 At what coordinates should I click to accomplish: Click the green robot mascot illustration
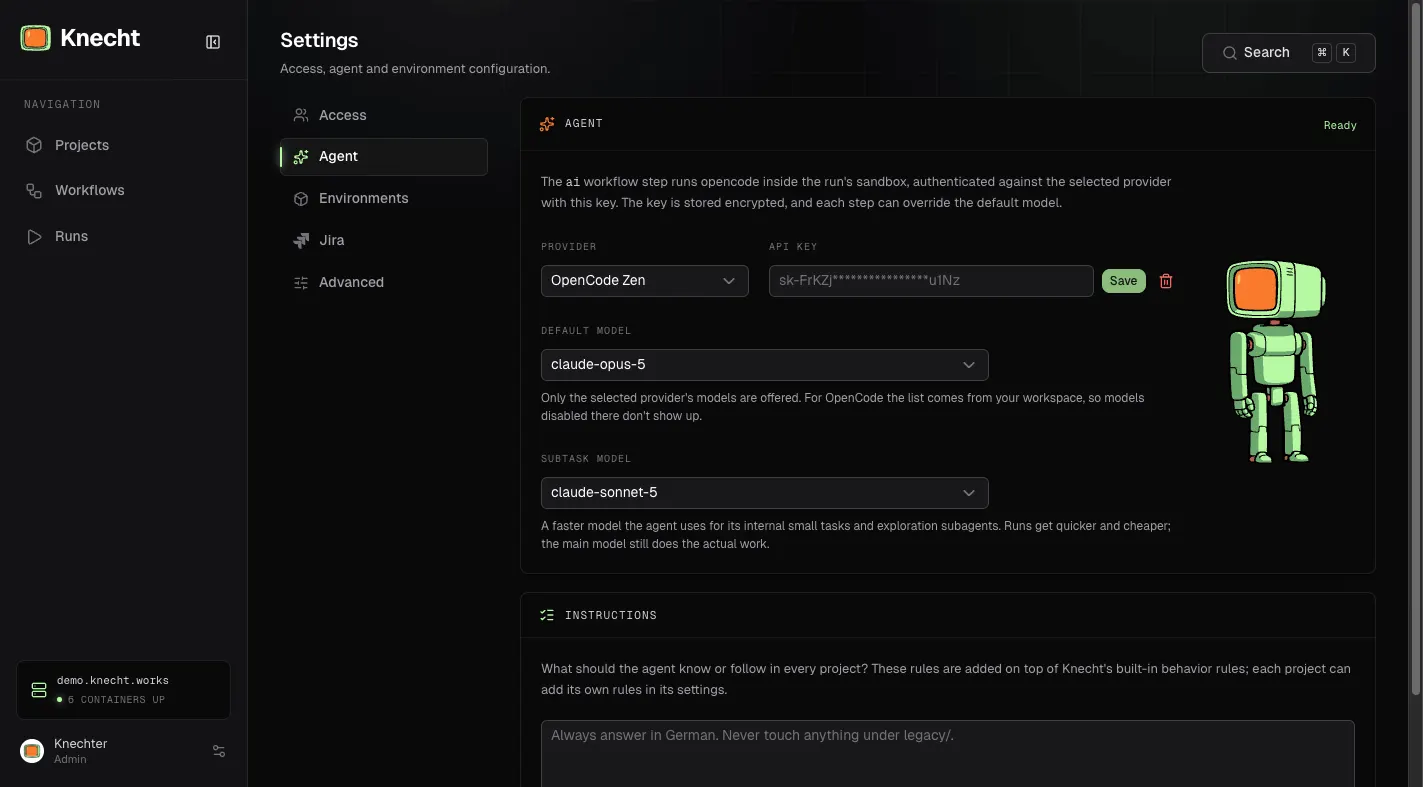point(1276,361)
